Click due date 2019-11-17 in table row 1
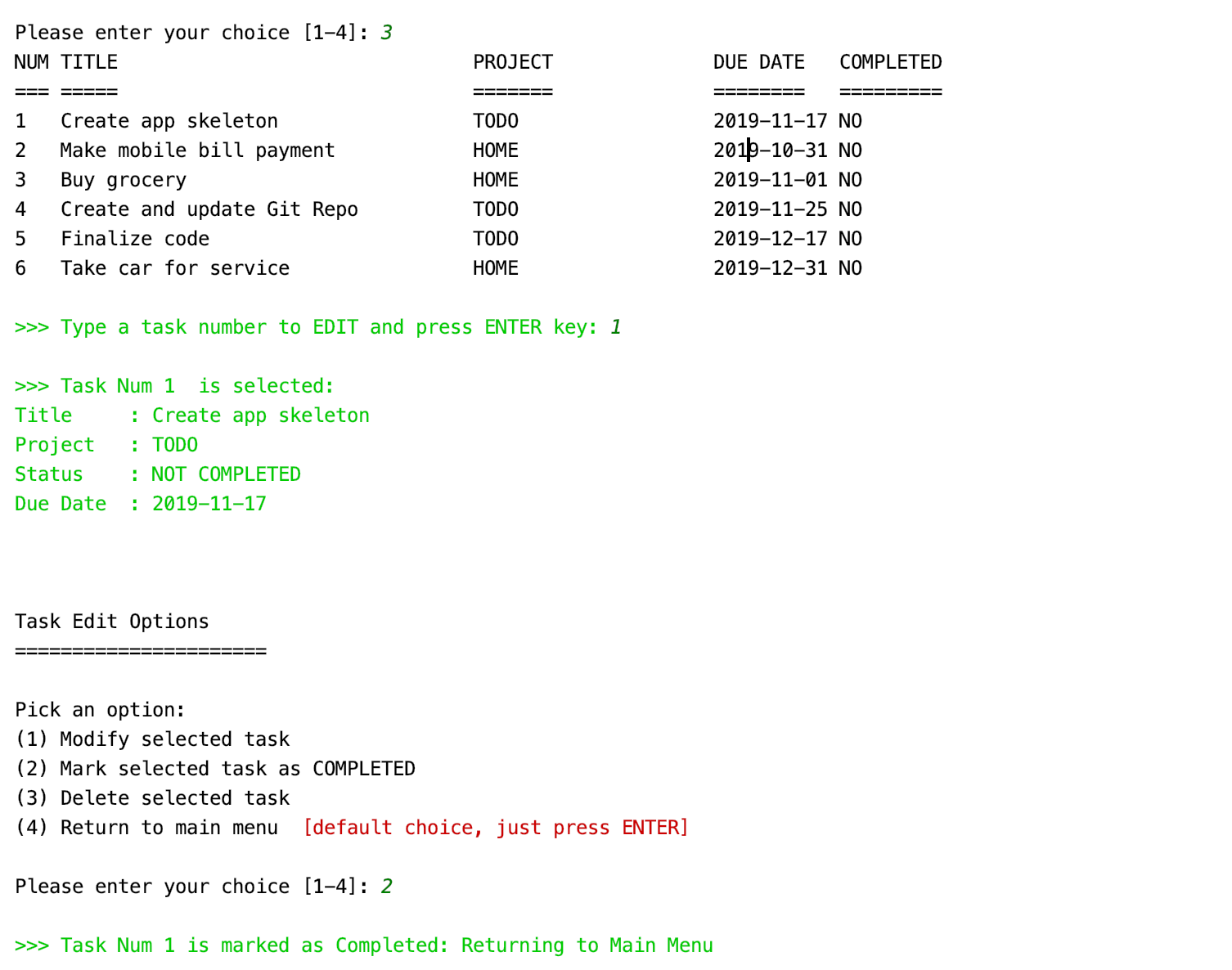1232x970 pixels. (x=771, y=121)
